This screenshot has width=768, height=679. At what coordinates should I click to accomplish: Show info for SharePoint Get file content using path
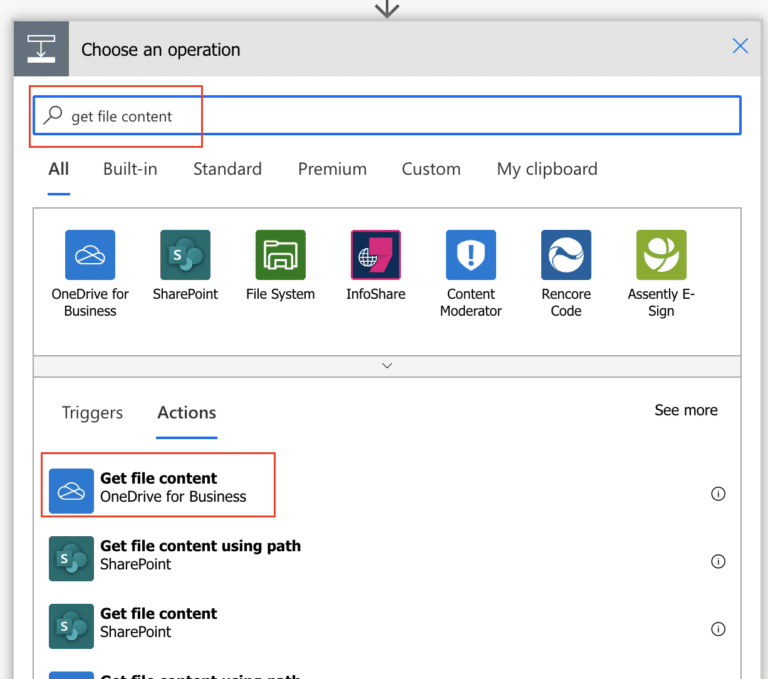[718, 562]
